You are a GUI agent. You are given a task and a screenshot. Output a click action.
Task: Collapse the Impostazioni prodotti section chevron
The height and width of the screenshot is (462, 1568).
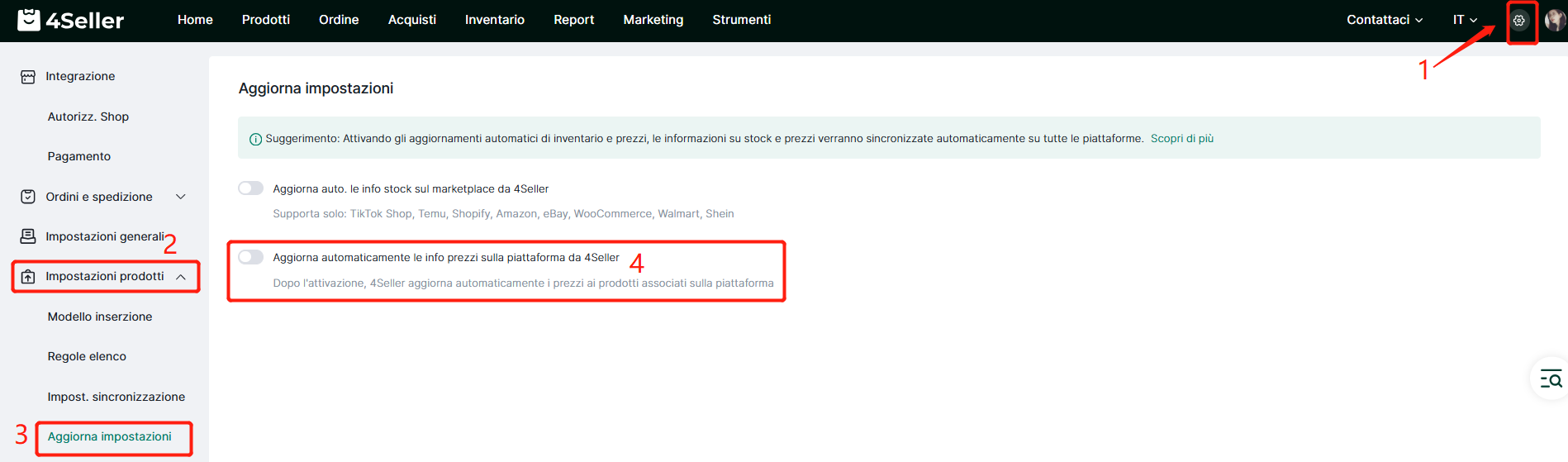pos(181,277)
